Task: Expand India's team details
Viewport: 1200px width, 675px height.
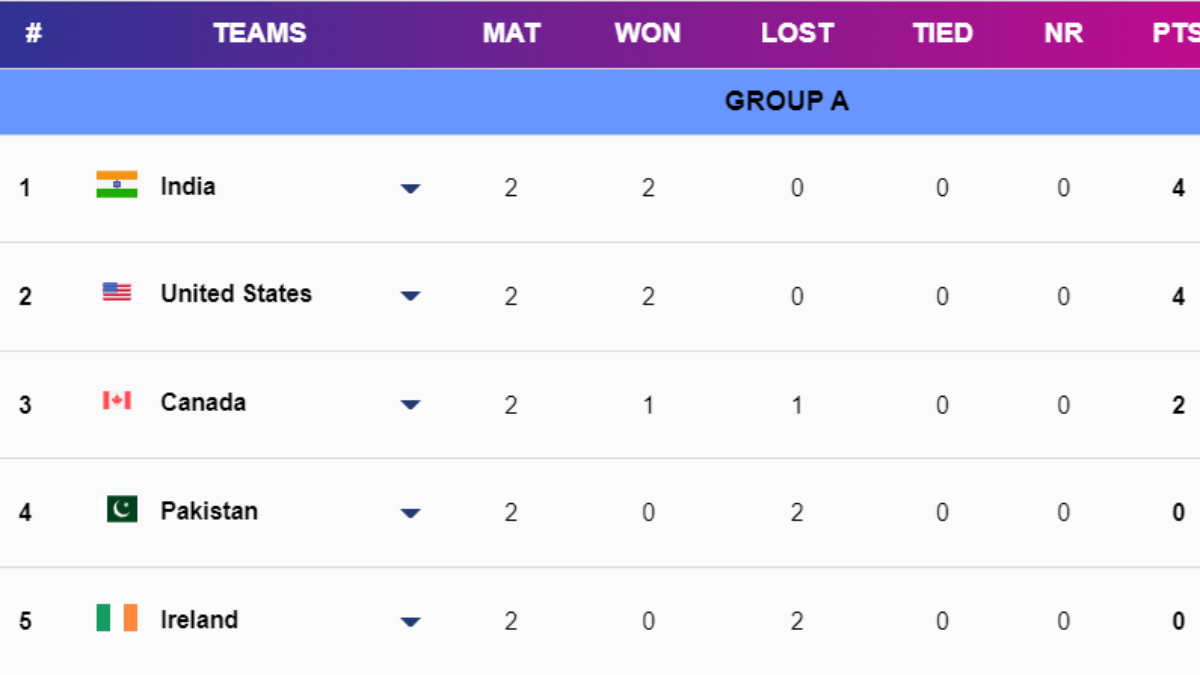Action: pyautogui.click(x=410, y=188)
